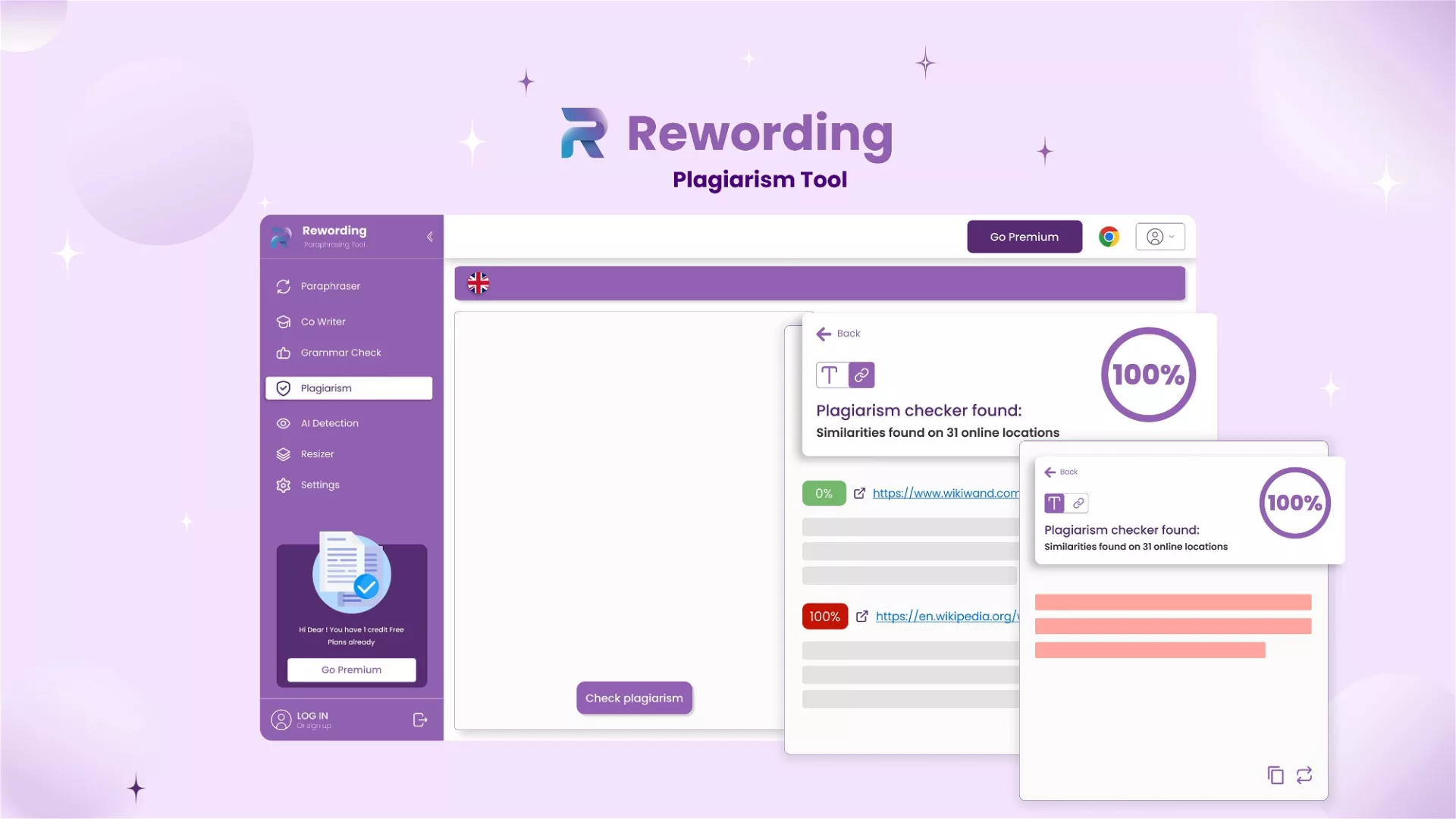The height and width of the screenshot is (819, 1456).
Task: Select link view toggle in small card
Action: point(1078,503)
